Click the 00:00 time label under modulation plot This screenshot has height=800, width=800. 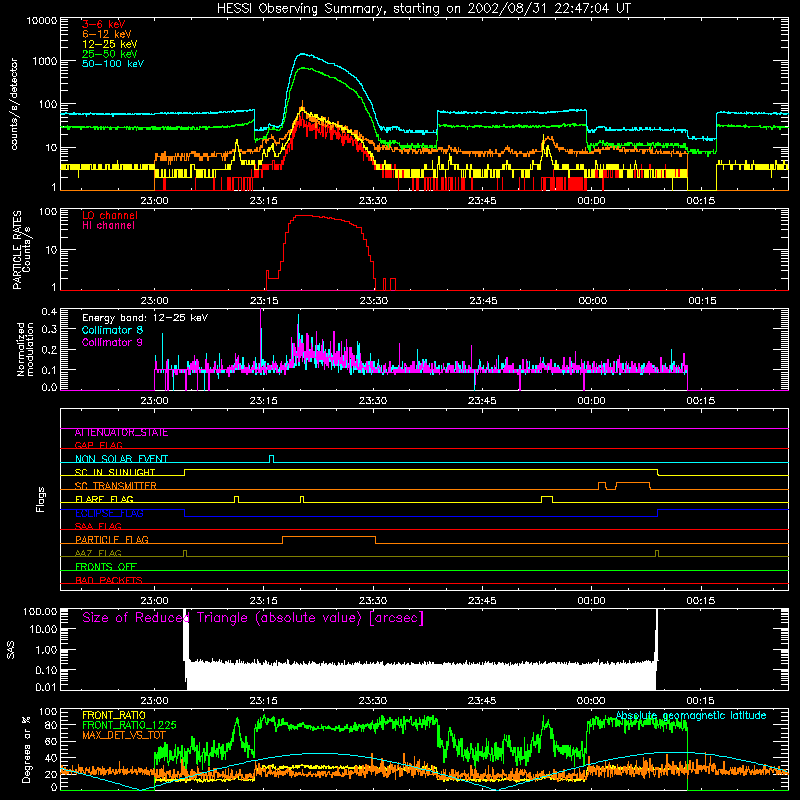591,401
